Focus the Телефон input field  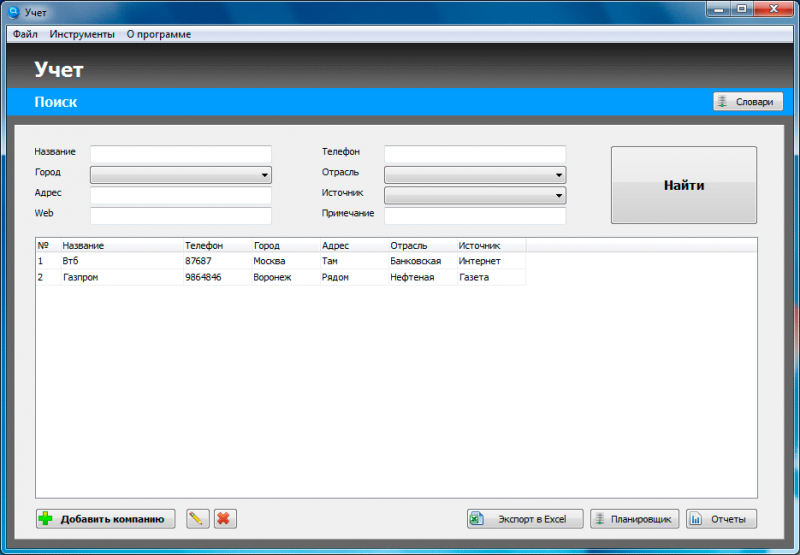tap(475, 154)
